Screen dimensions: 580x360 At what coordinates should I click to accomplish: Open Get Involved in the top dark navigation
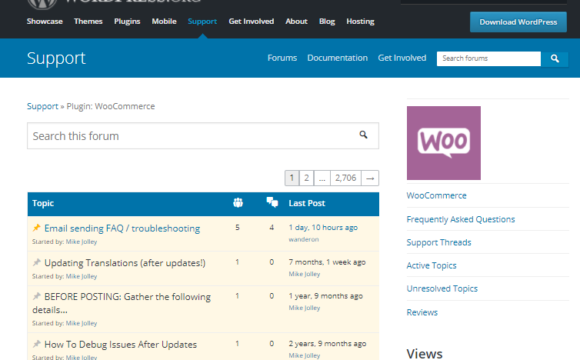click(x=251, y=21)
